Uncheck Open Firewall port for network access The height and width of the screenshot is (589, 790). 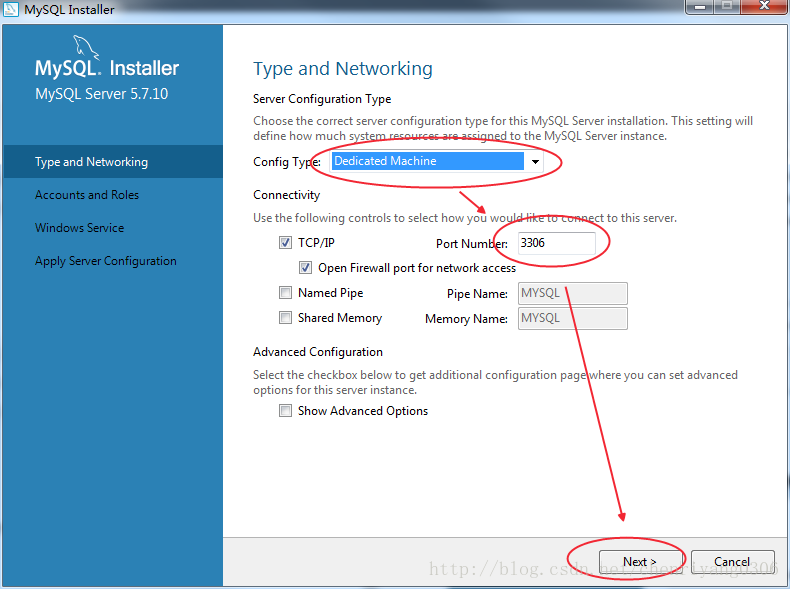(305, 268)
